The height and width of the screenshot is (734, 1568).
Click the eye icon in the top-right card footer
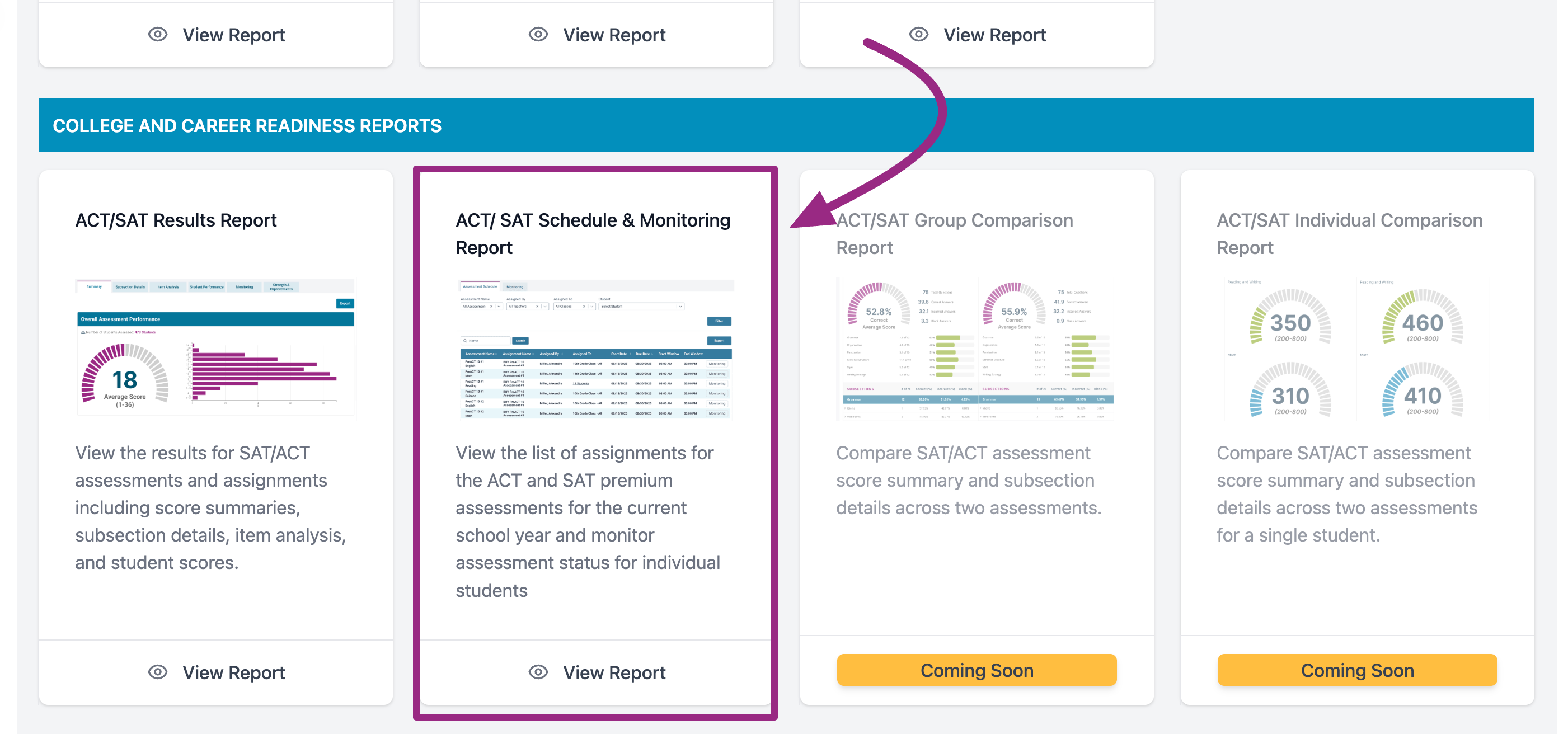918,34
